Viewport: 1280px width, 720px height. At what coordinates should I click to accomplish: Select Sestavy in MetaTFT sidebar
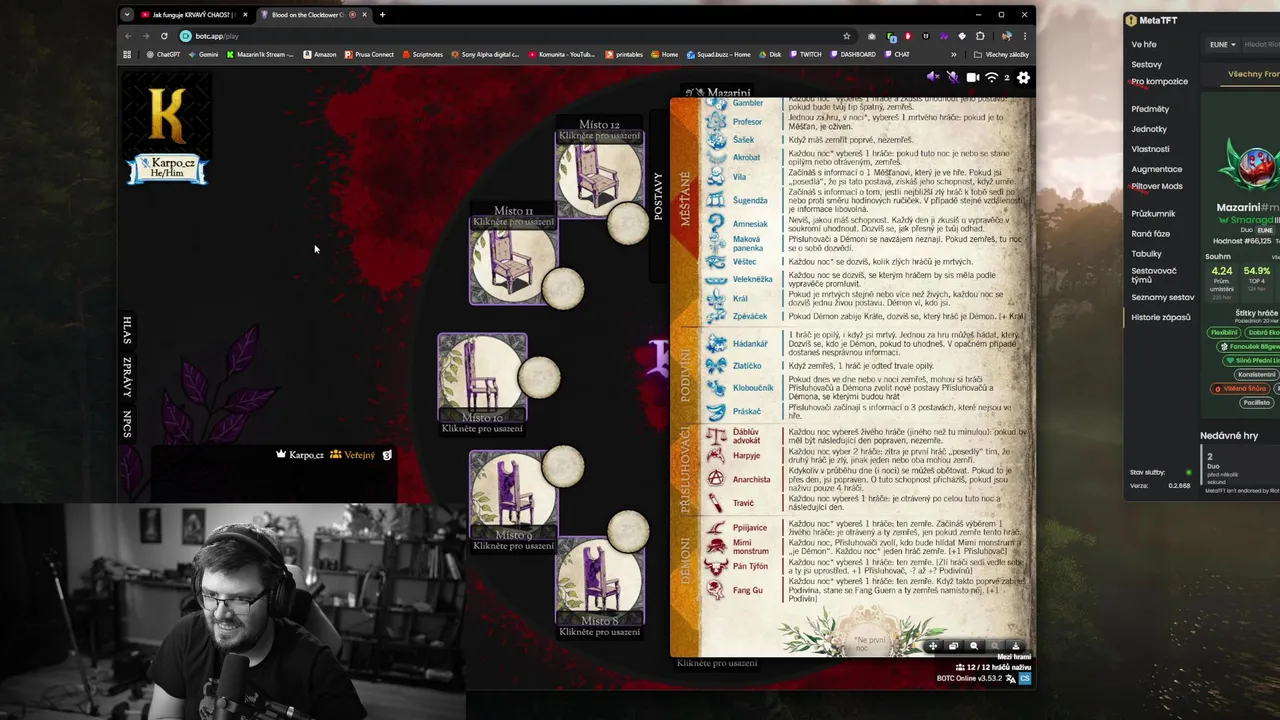(1146, 65)
